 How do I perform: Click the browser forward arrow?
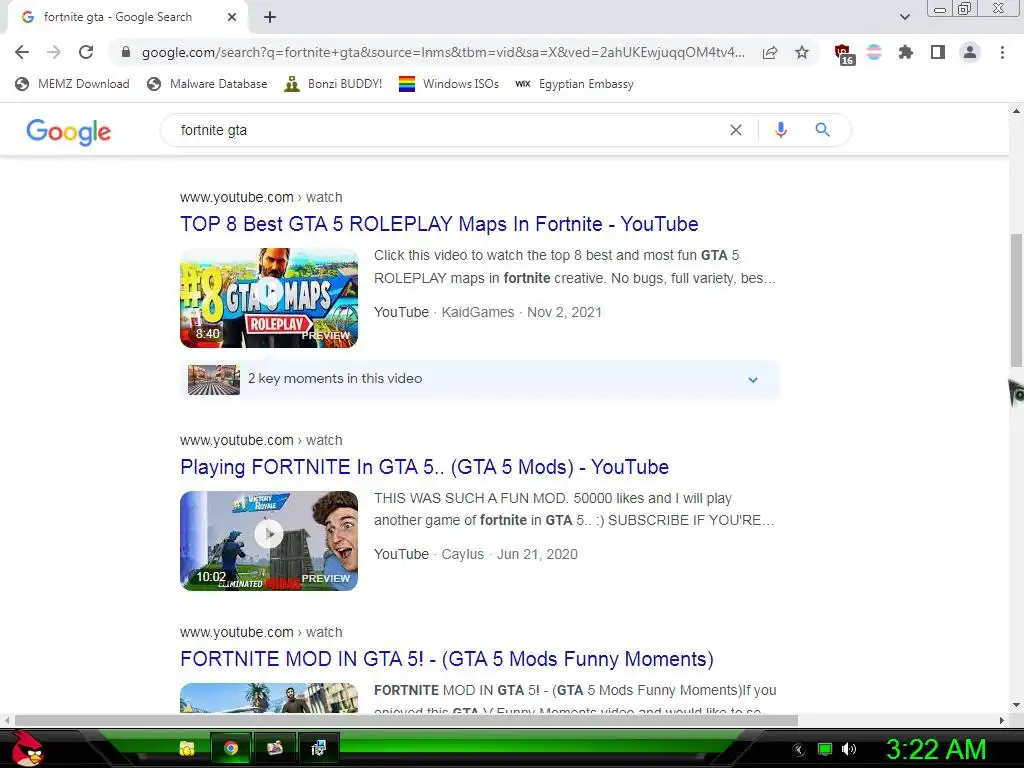(x=54, y=52)
